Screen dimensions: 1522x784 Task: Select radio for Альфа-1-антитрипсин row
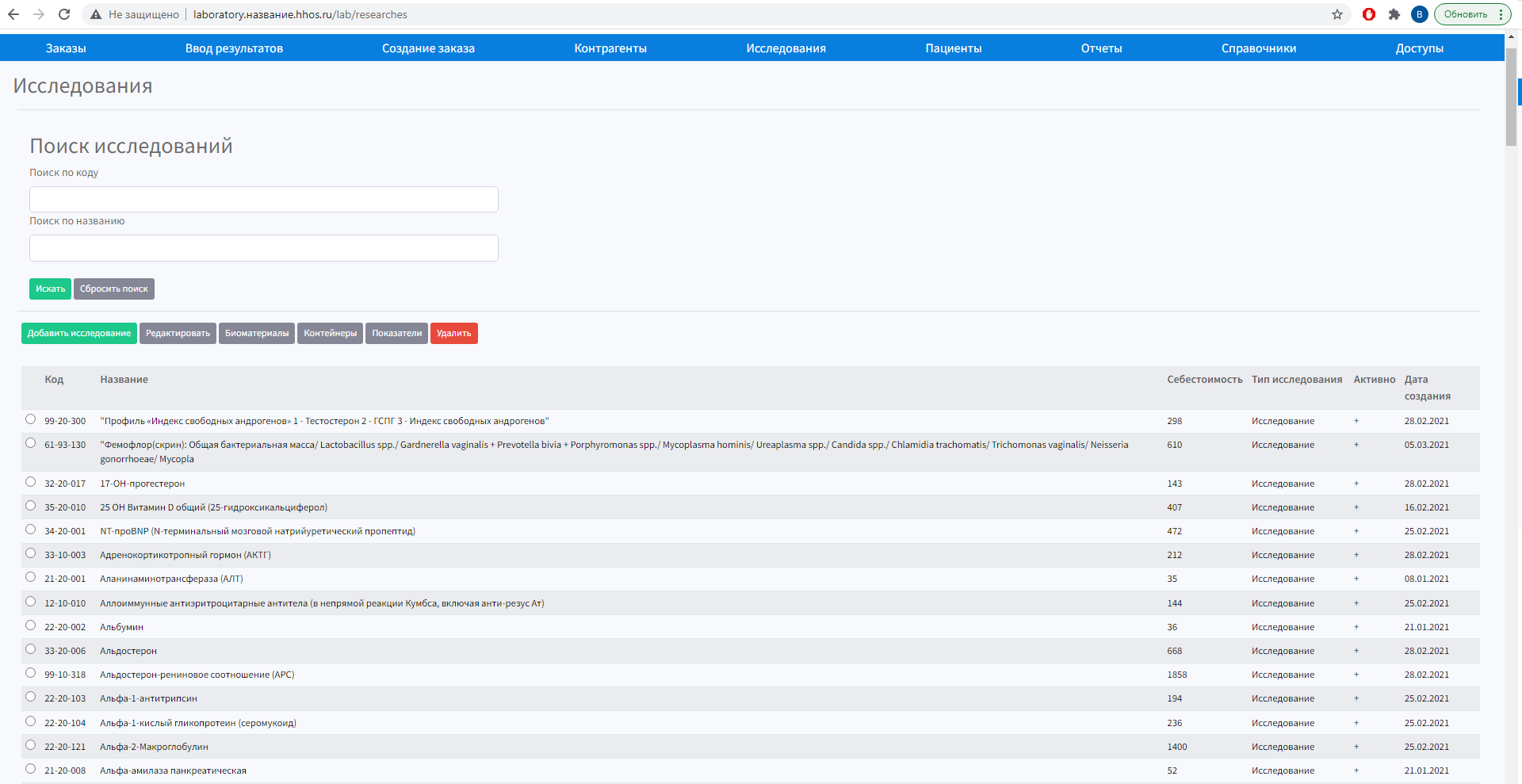coord(30,697)
